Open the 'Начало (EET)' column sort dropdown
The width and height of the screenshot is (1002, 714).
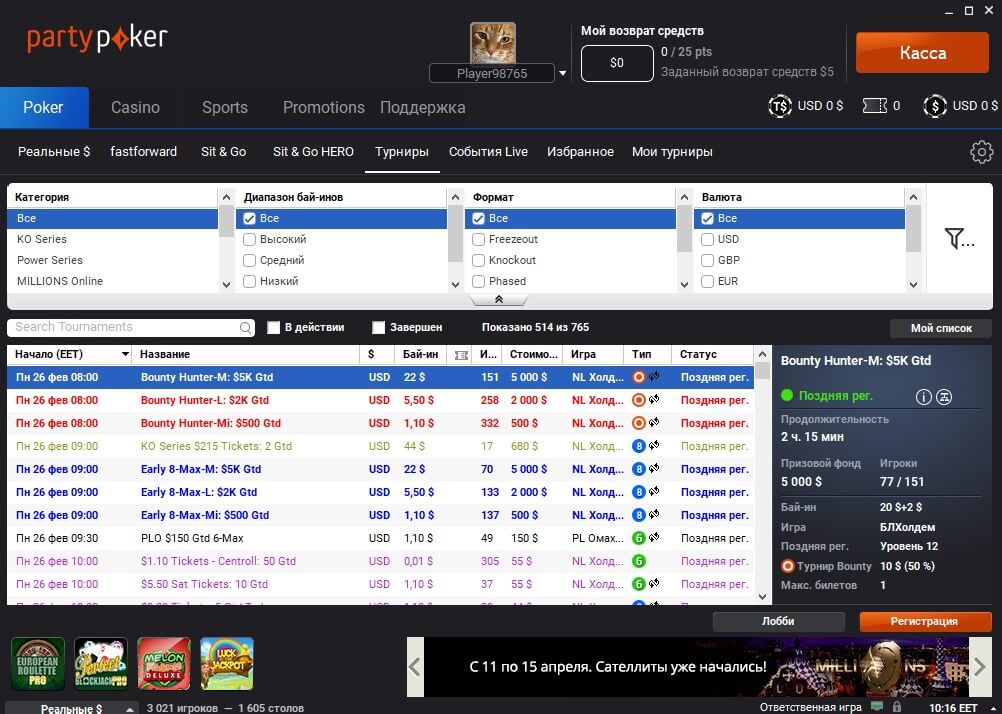(125, 354)
